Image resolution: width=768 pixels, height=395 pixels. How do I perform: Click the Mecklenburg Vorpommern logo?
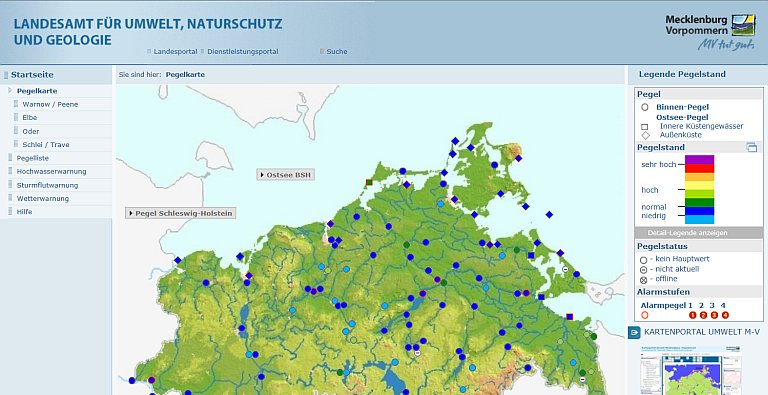point(710,31)
